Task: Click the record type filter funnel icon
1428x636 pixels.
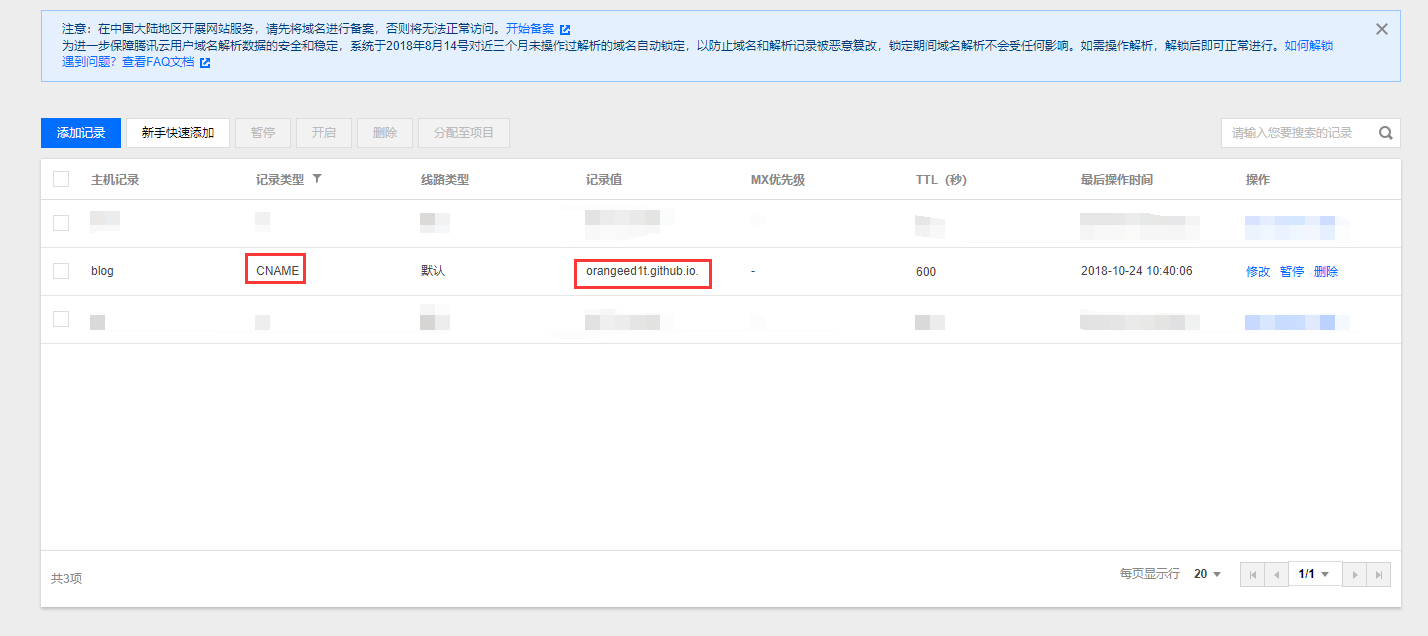Action: point(317,179)
